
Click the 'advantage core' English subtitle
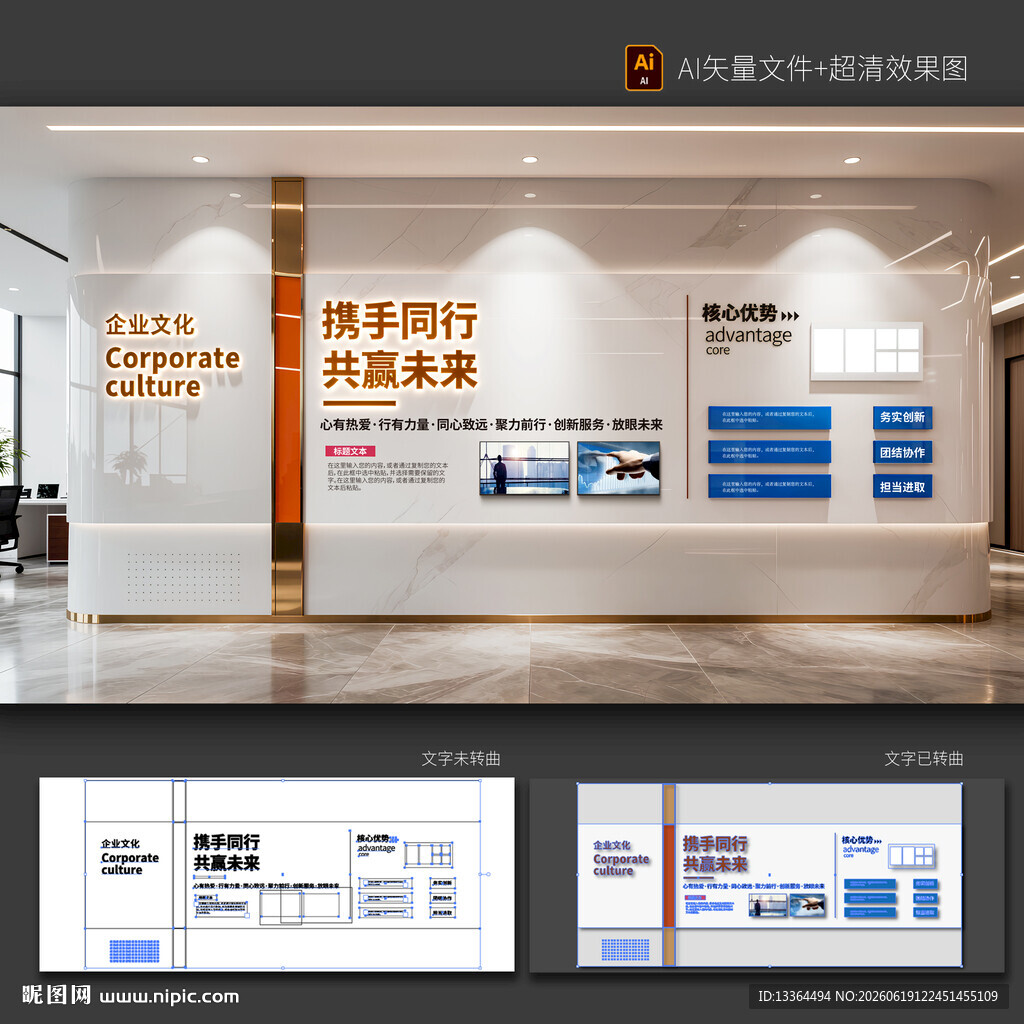748,341
